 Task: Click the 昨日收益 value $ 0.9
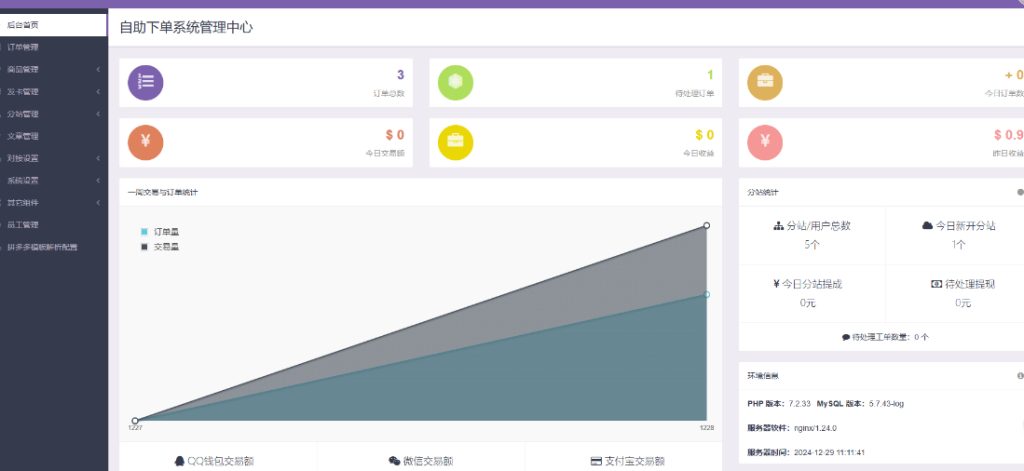[1009, 135]
